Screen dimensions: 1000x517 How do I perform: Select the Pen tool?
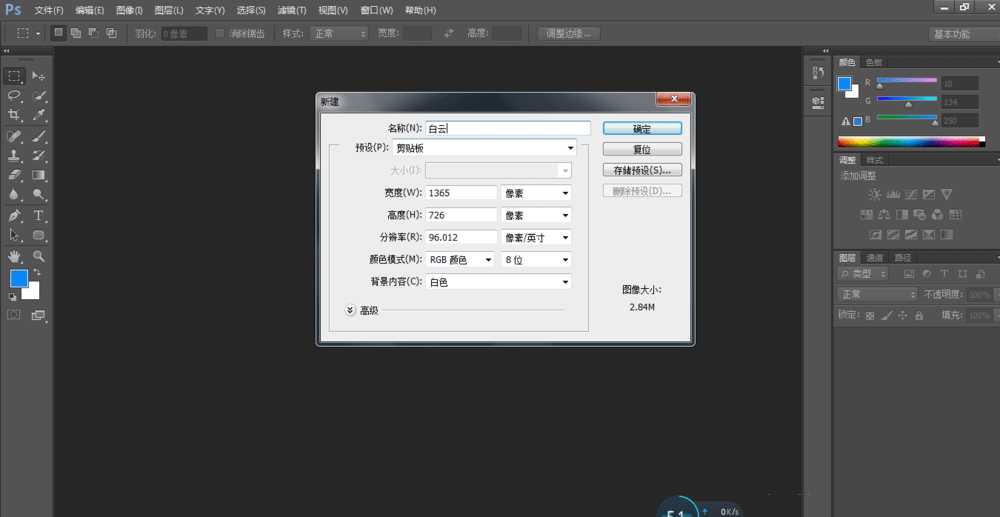(15, 216)
